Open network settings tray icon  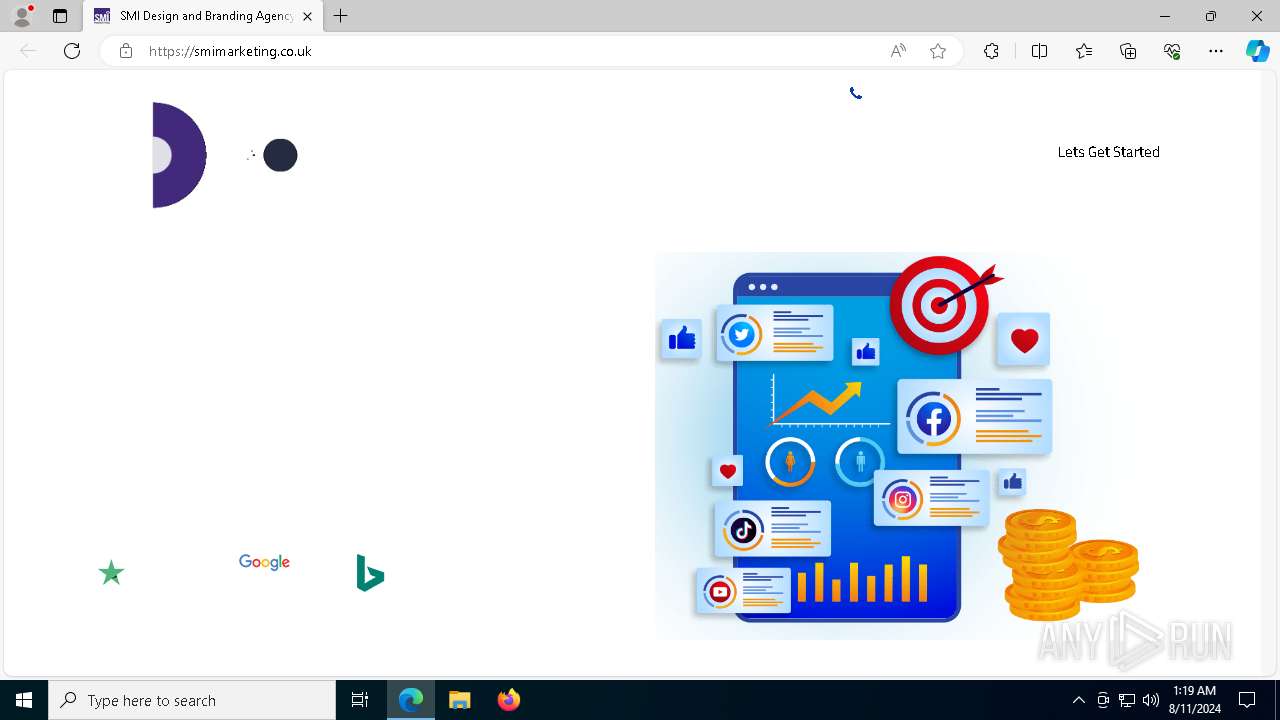(1127, 700)
